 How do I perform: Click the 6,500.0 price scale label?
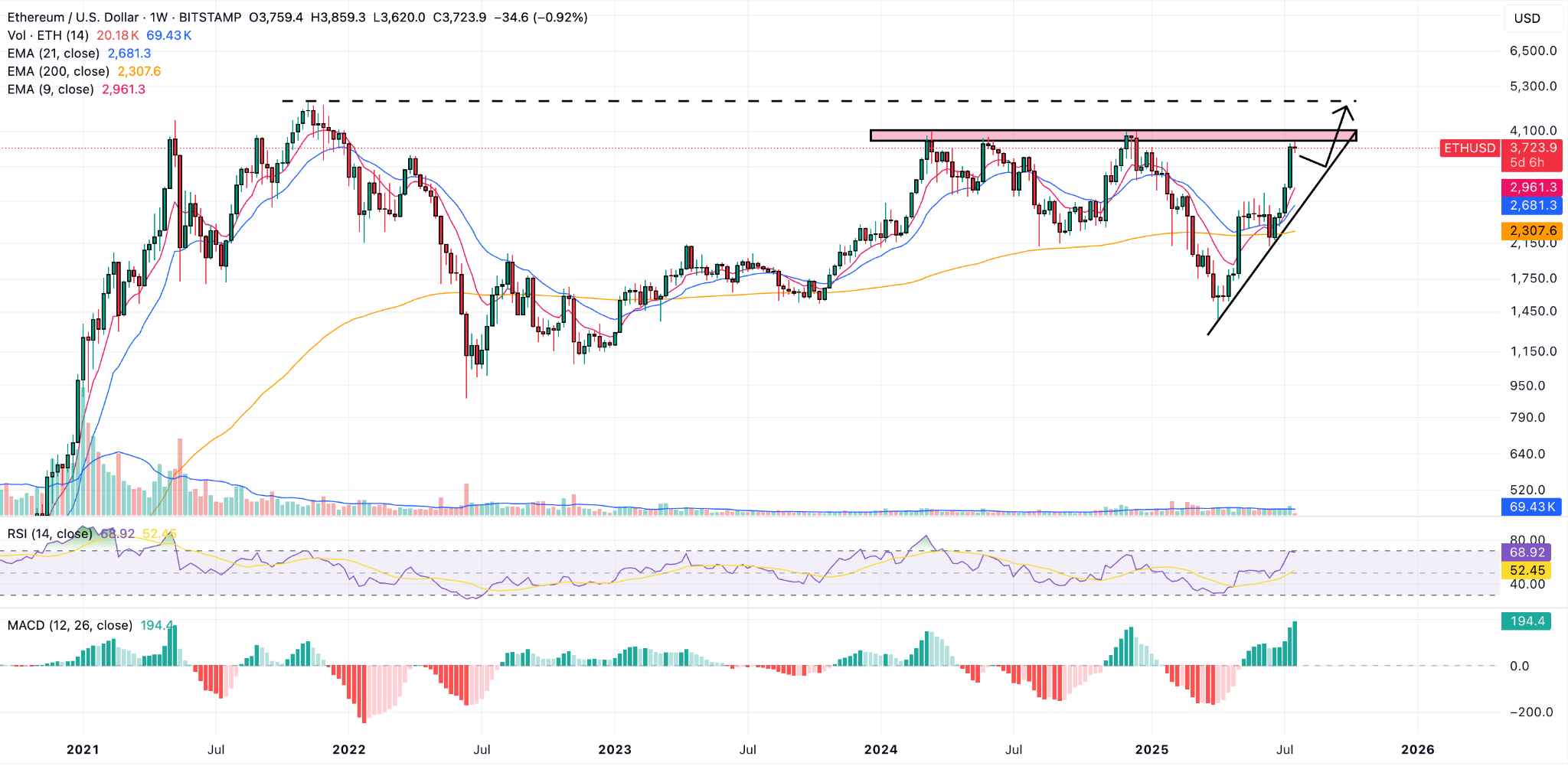[1534, 51]
